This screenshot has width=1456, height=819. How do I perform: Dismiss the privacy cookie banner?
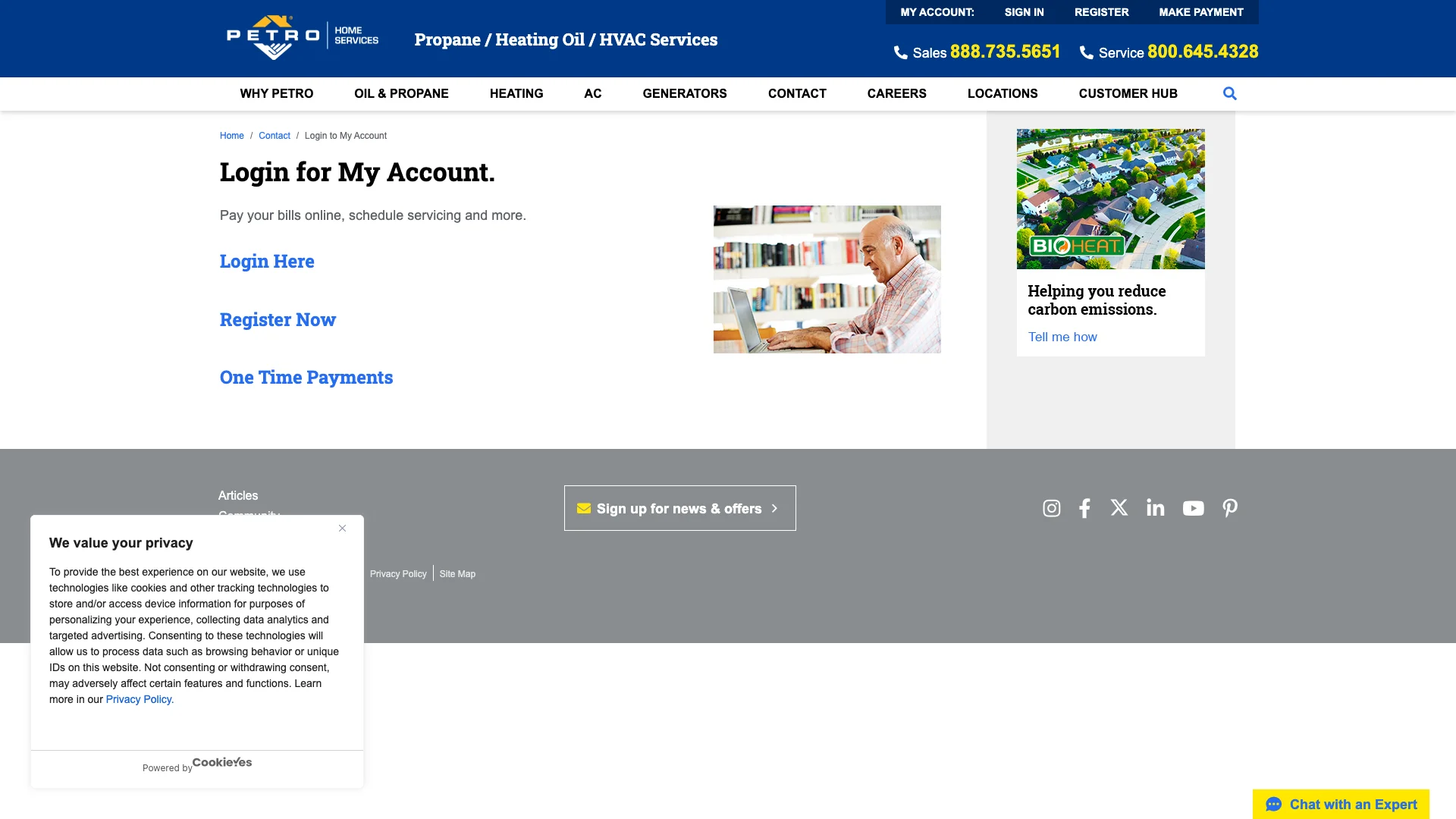[x=342, y=528]
